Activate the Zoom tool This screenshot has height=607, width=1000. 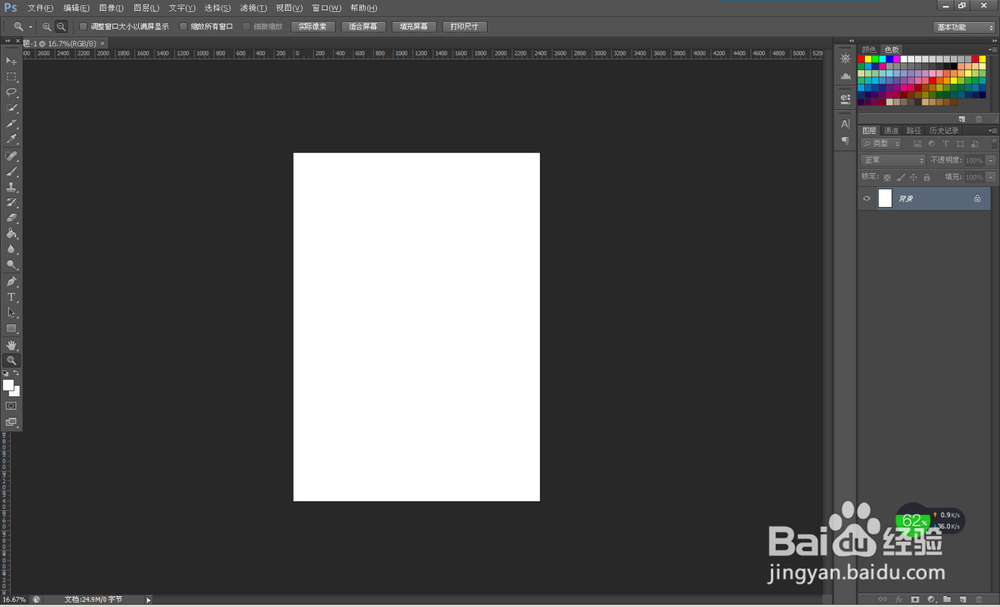pyautogui.click(x=12, y=361)
